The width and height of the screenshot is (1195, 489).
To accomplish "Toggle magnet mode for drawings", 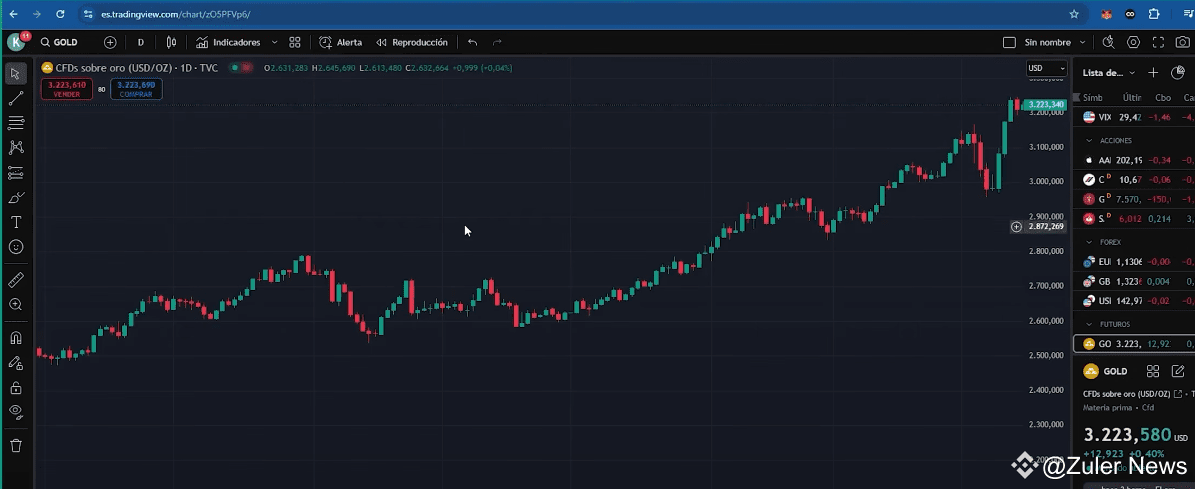I will click(x=15, y=337).
